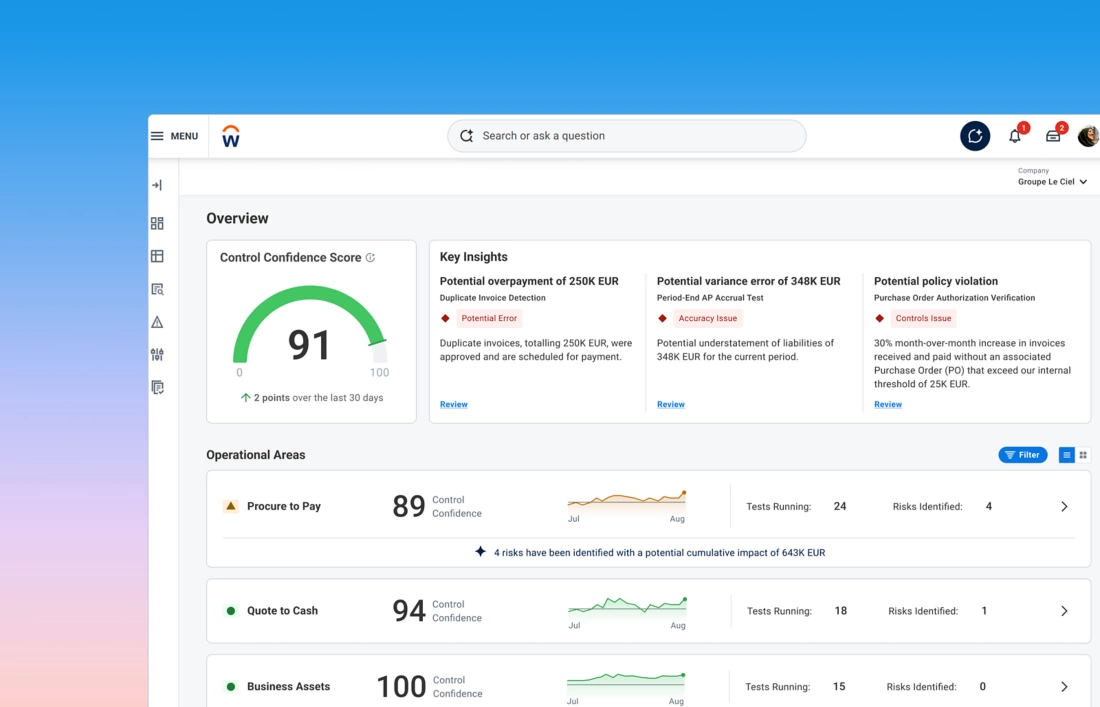Open the Groupe Le Ciel company dropdown
The height and width of the screenshot is (707, 1100).
1052,182
